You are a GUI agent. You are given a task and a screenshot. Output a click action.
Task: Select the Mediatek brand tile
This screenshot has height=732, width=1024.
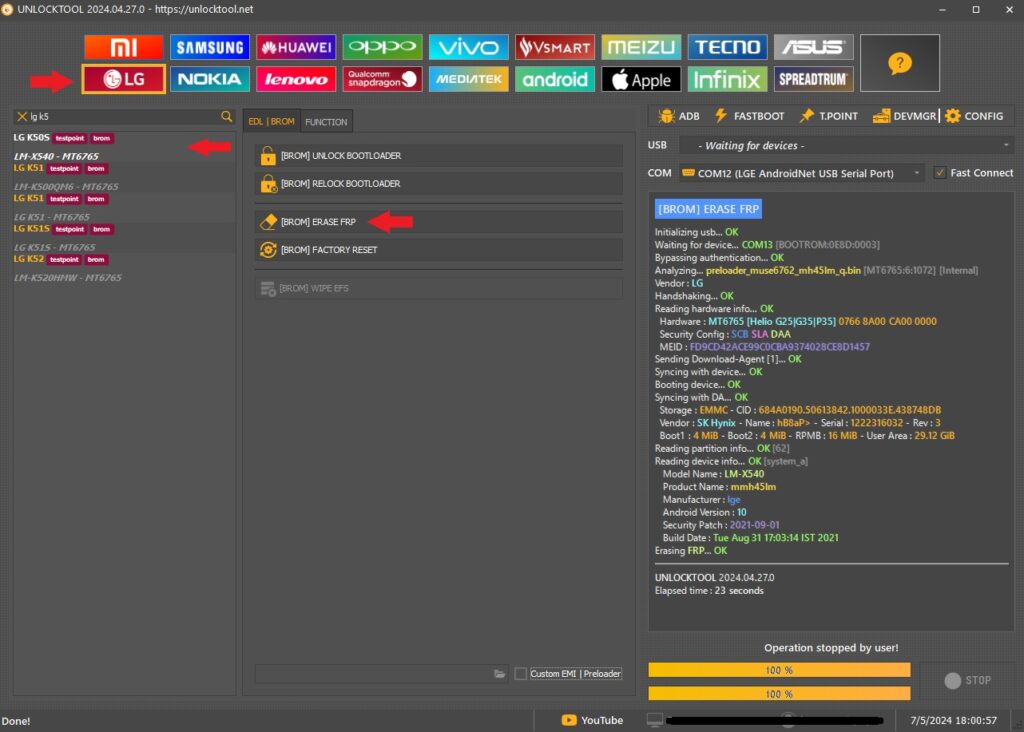click(468, 79)
